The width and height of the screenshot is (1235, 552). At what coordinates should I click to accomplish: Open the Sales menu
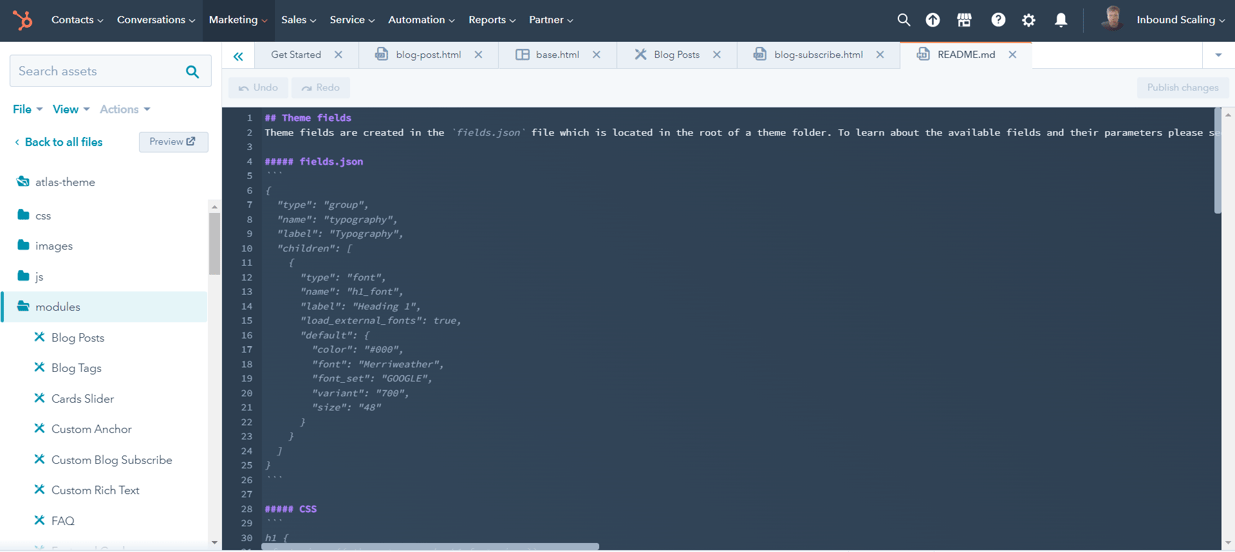pyautogui.click(x=299, y=20)
